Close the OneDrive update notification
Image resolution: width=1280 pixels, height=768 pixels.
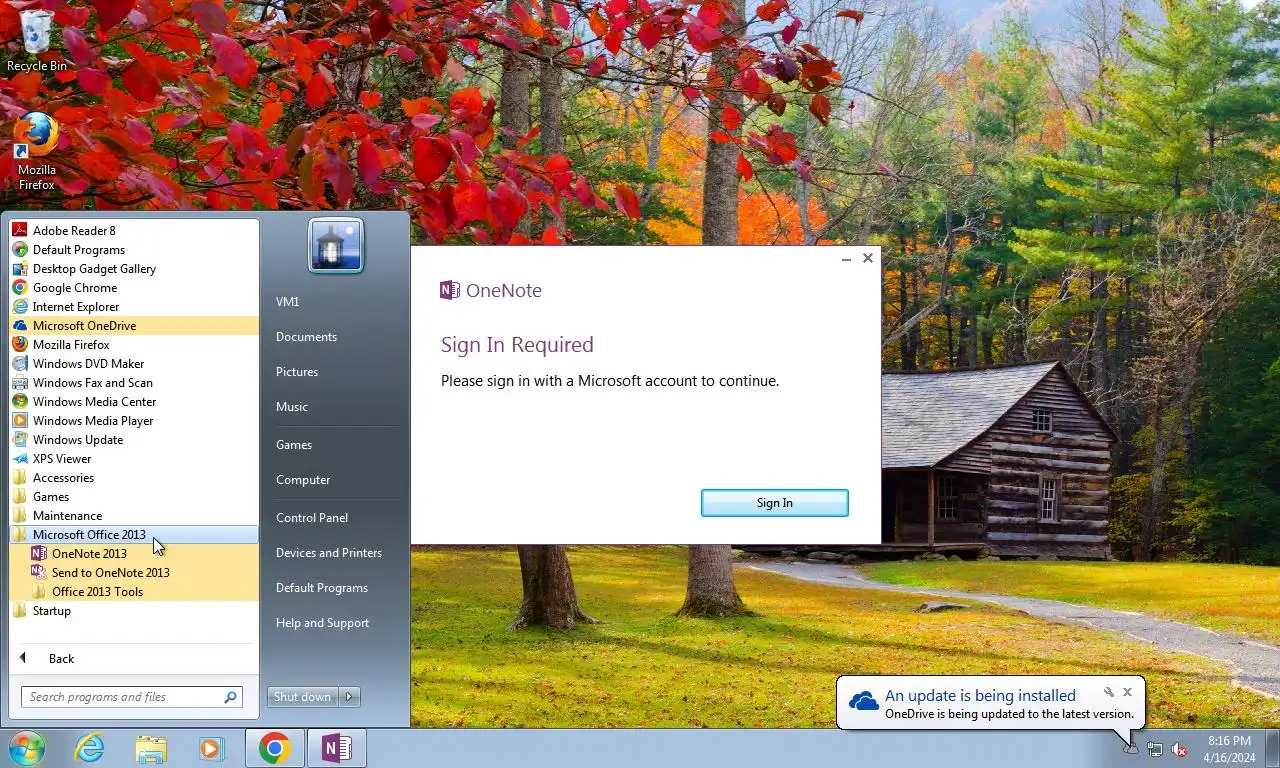pyautogui.click(x=1127, y=692)
